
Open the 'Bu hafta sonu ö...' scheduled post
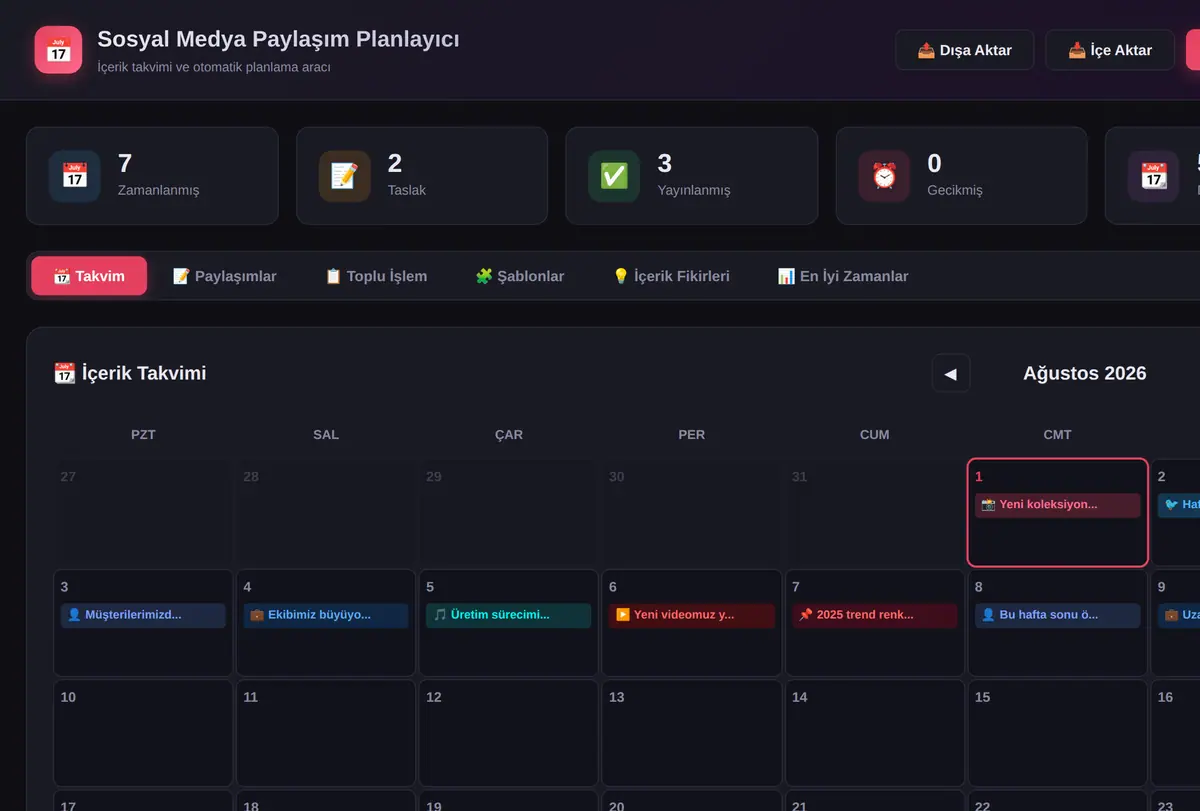coord(1058,615)
